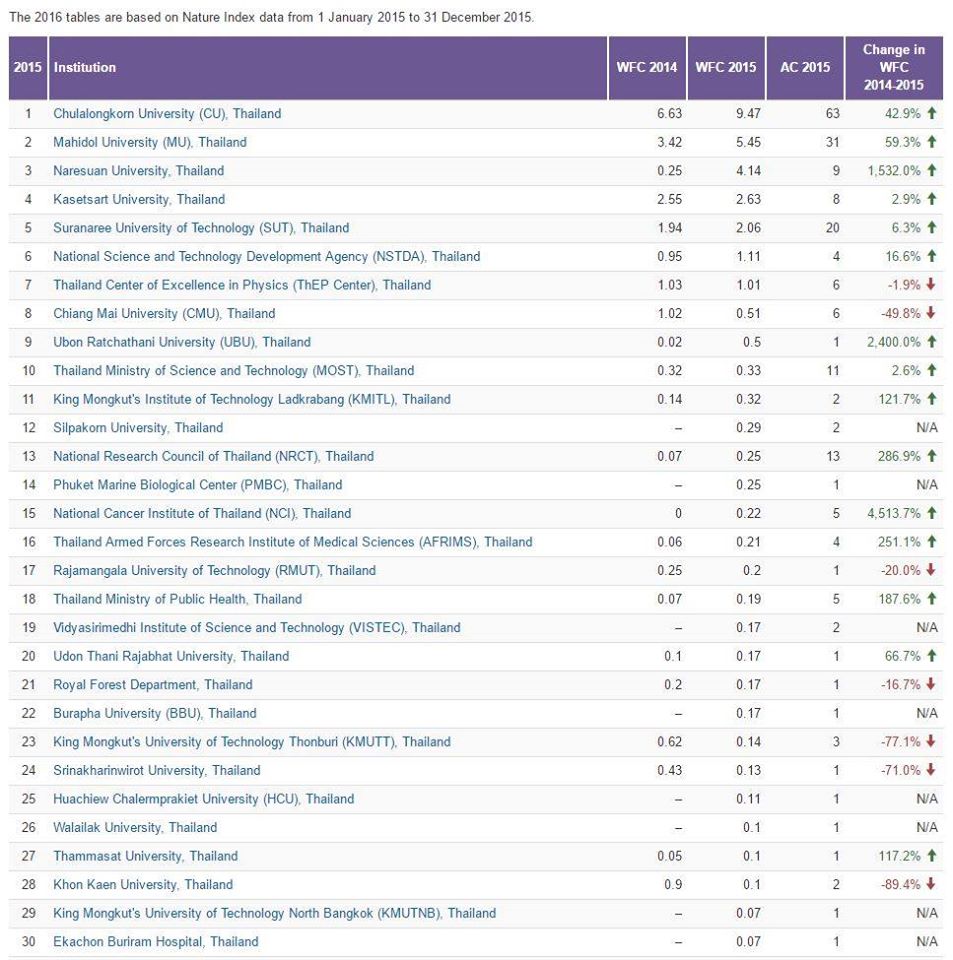Screen dimensions: 953x960
Task: Sort by the Institution column header
Action: (x=328, y=68)
